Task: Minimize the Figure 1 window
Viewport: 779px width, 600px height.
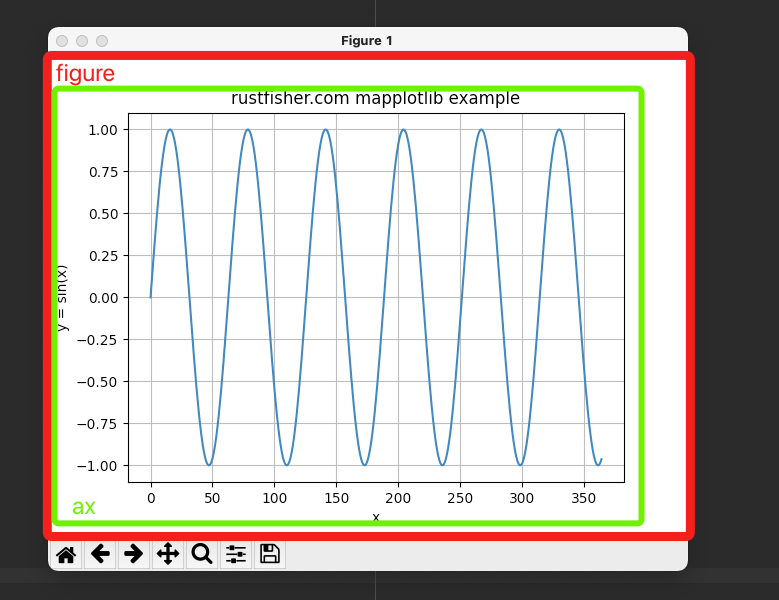Action: pyautogui.click(x=82, y=41)
